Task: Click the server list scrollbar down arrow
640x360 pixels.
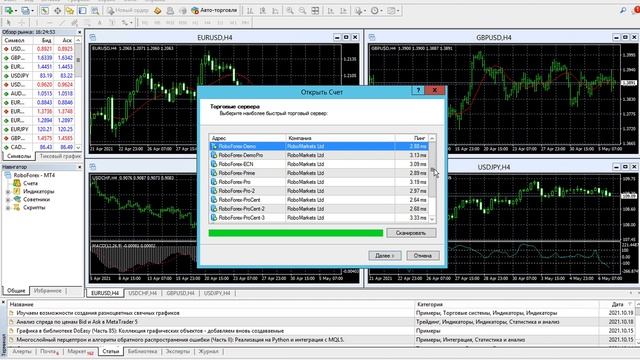Action: tap(432, 219)
